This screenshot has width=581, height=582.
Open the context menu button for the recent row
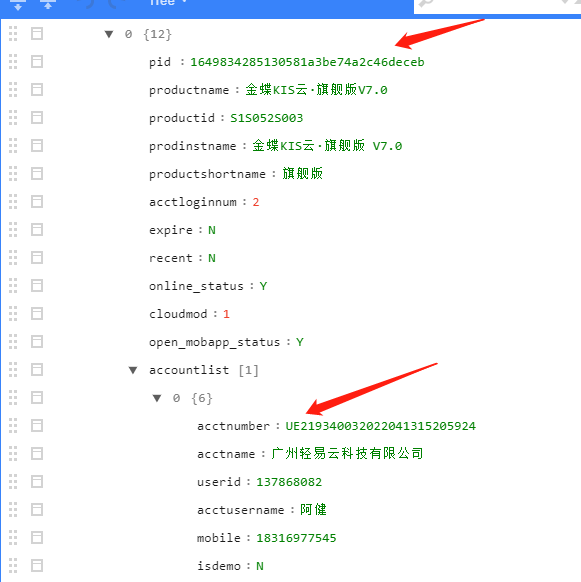(x=37, y=258)
